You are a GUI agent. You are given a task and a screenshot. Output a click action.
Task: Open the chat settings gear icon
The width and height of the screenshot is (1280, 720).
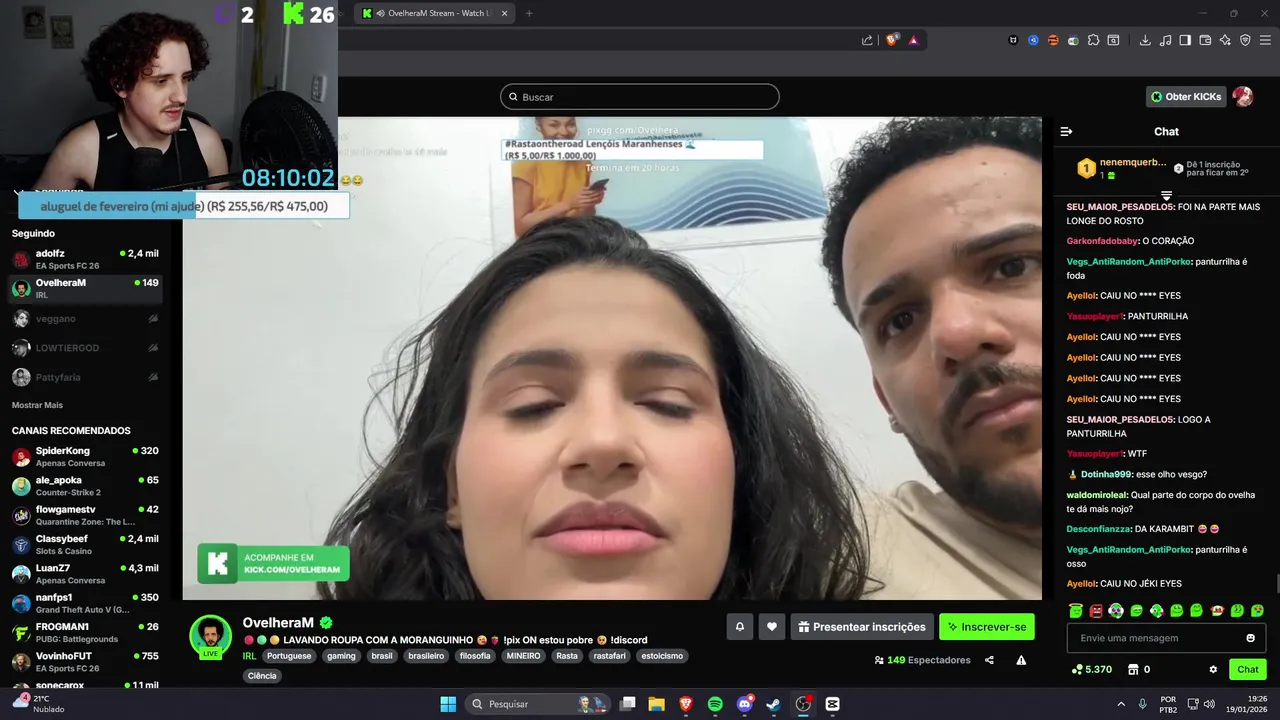(1213, 669)
